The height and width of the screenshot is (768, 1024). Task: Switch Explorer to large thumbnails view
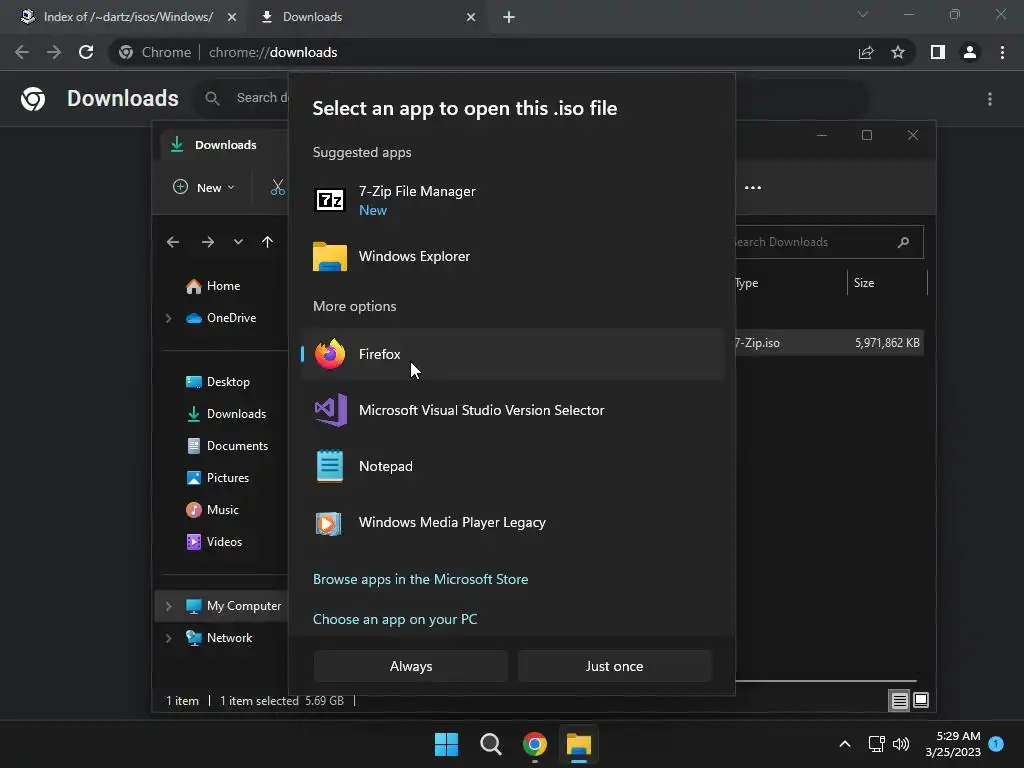tap(921, 701)
